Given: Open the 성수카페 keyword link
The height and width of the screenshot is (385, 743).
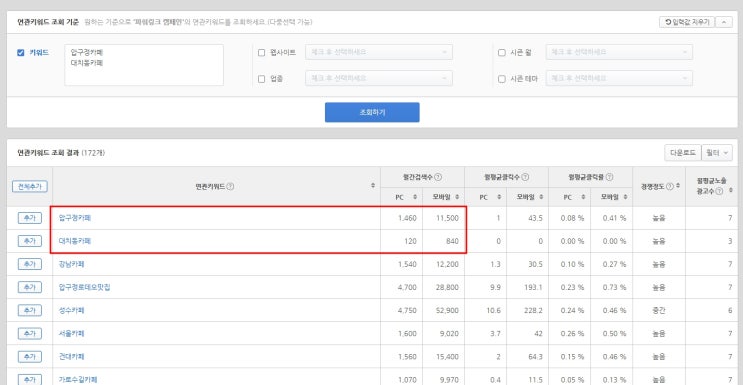Looking at the screenshot, I should click(72, 310).
